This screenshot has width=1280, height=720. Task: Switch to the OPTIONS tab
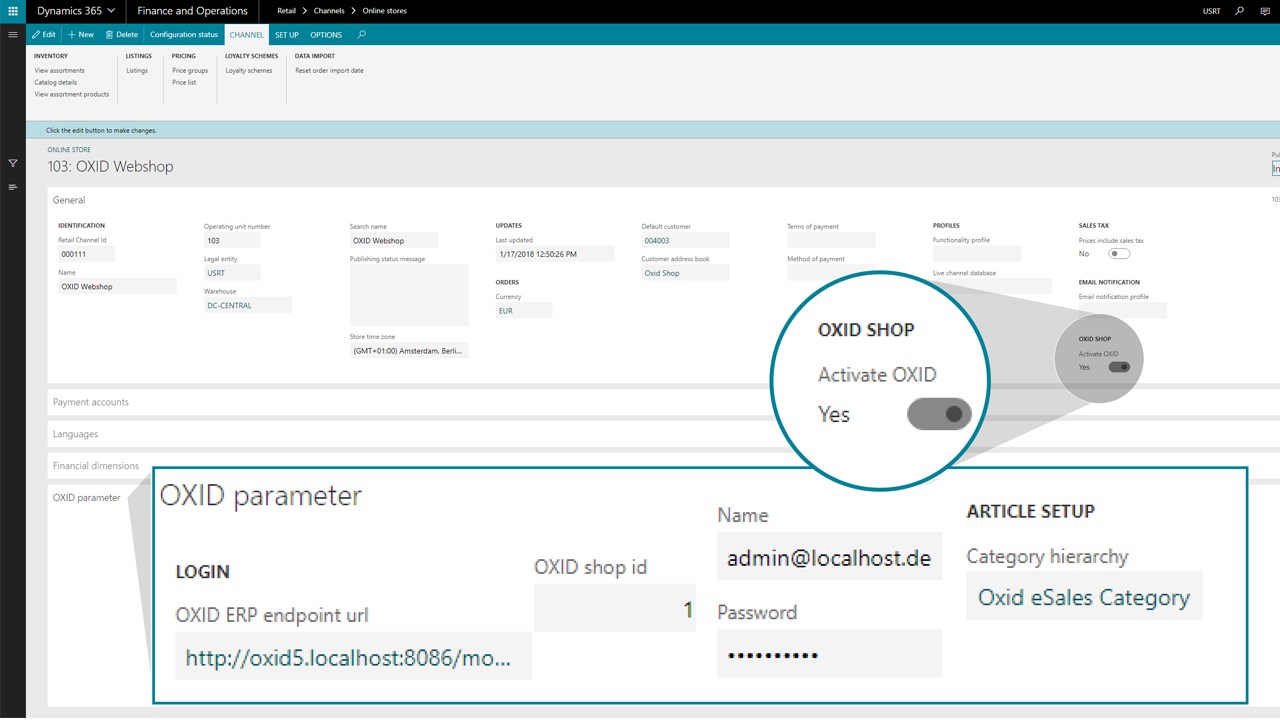326,34
